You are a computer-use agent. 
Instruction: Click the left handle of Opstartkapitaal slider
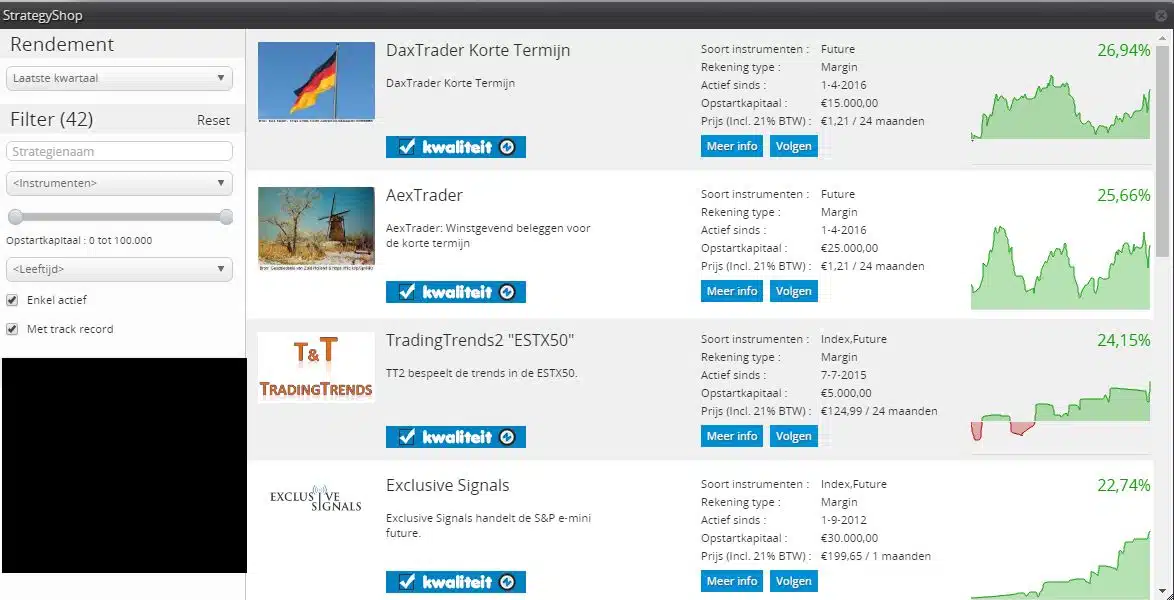click(15, 217)
